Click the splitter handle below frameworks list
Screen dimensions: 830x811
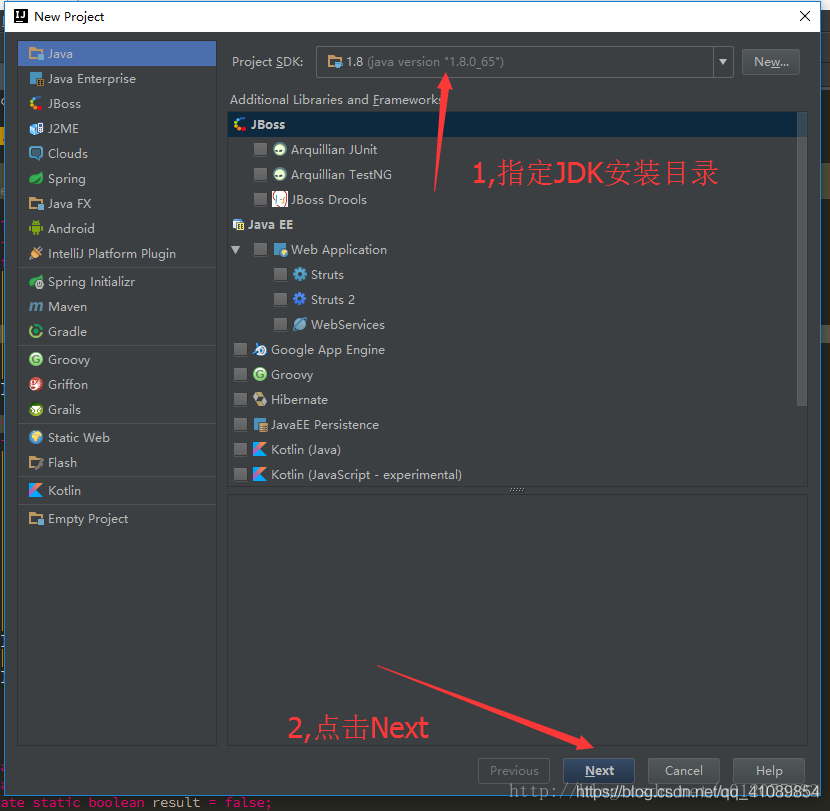[x=517, y=490]
